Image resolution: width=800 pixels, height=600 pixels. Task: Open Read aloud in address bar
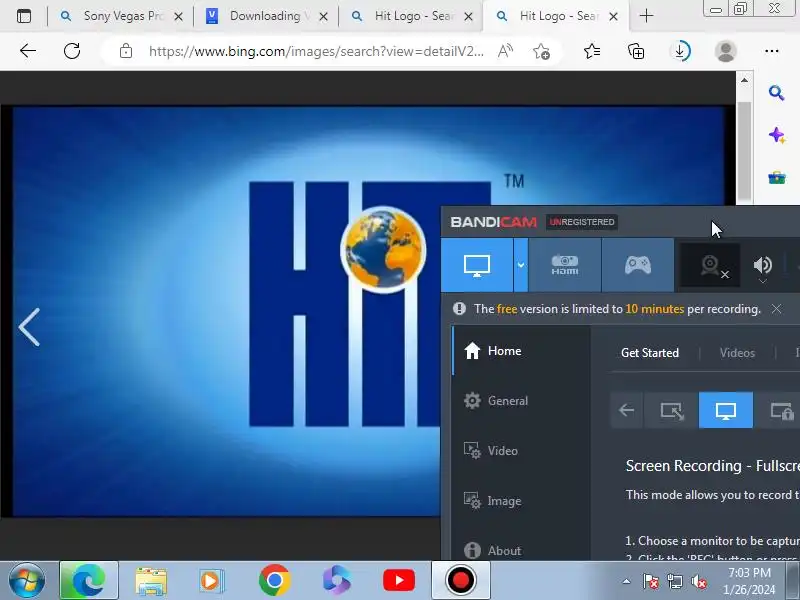pyautogui.click(x=505, y=51)
